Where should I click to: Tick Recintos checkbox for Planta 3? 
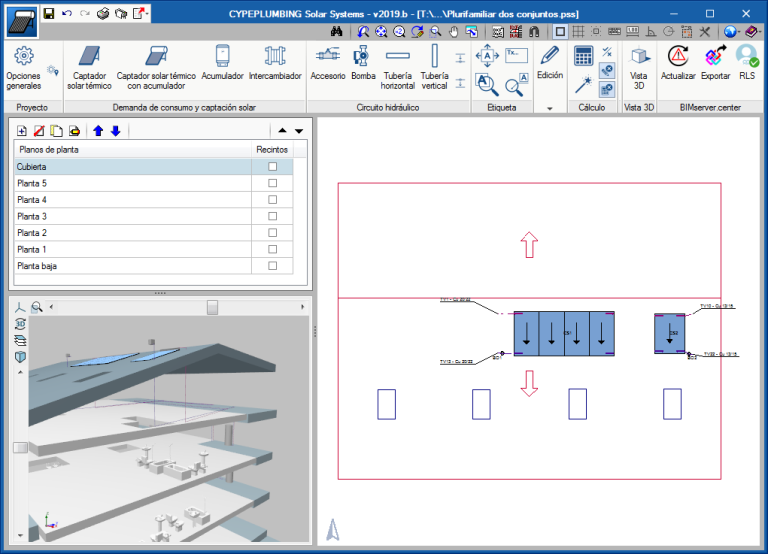pyautogui.click(x=272, y=217)
